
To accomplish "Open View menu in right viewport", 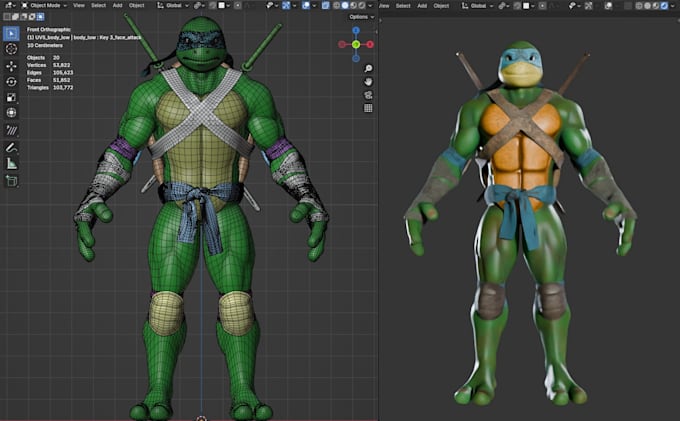I will click(x=384, y=6).
